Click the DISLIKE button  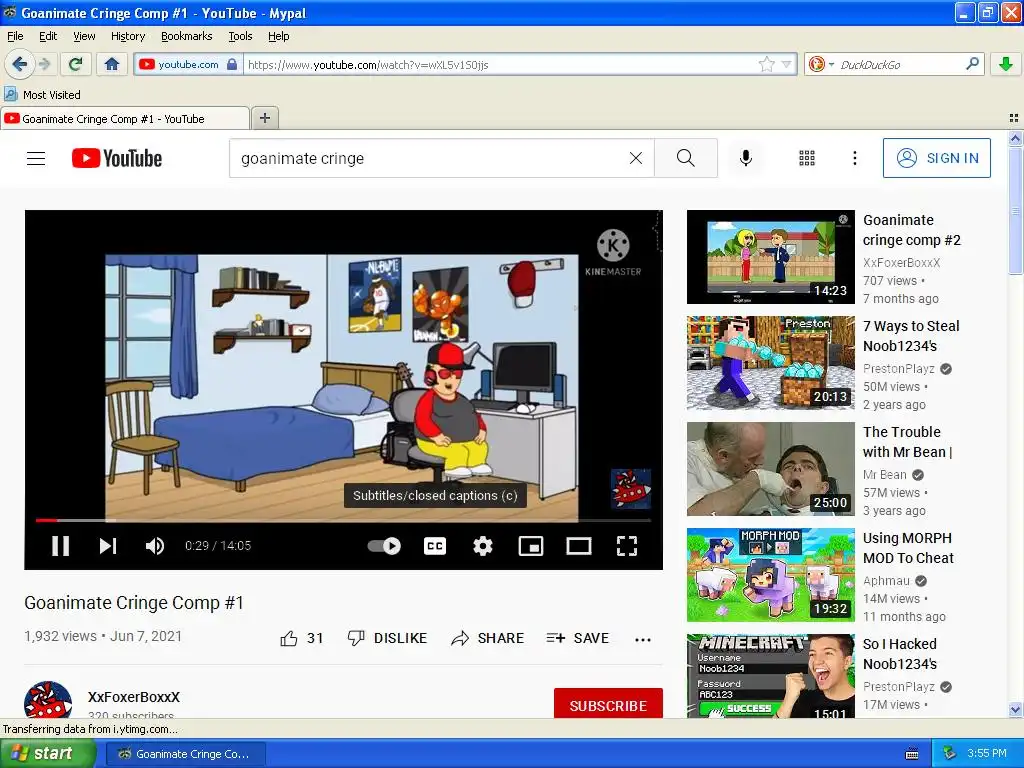(387, 638)
